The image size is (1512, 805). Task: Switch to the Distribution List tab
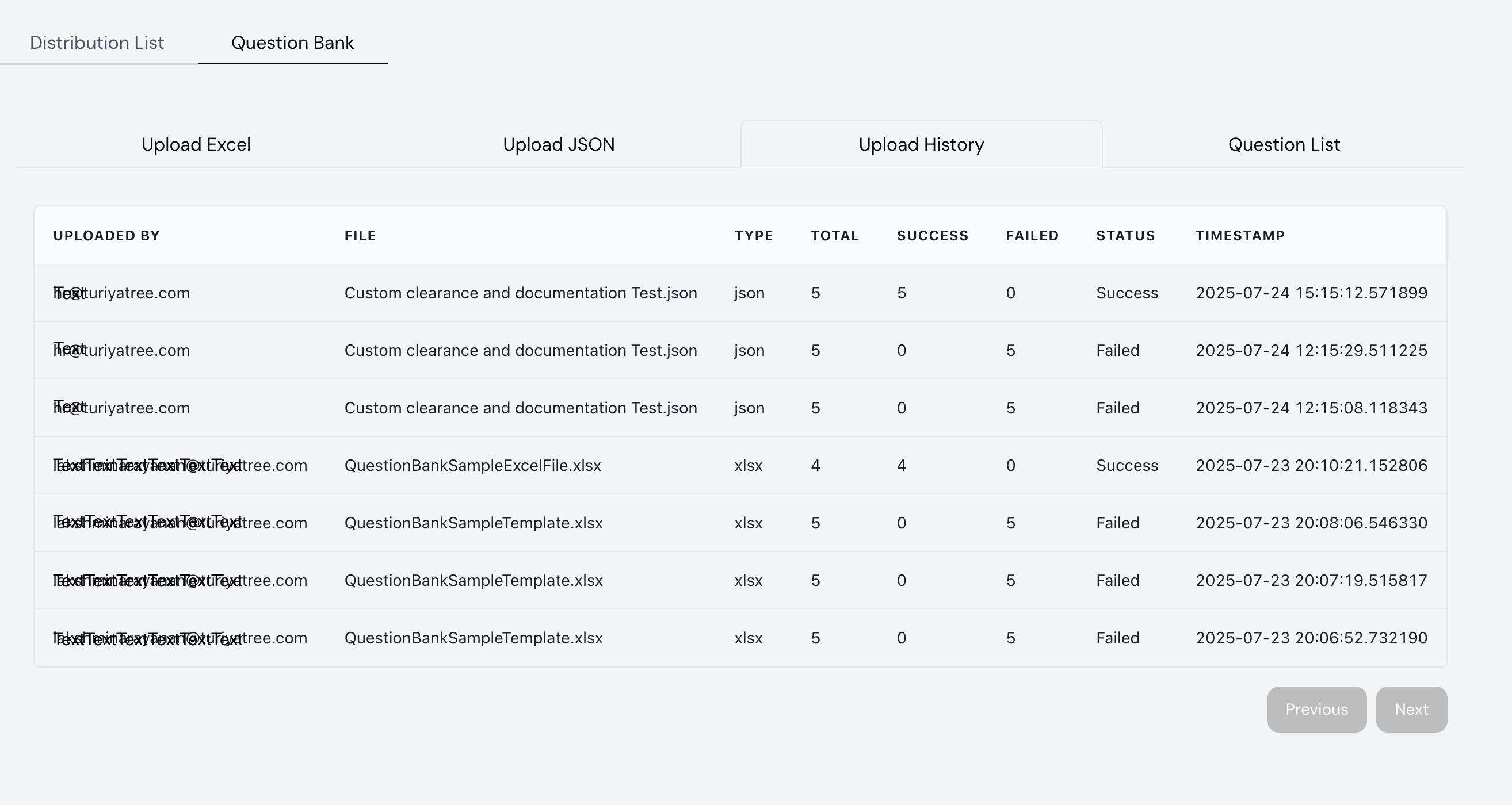pyautogui.click(x=97, y=42)
